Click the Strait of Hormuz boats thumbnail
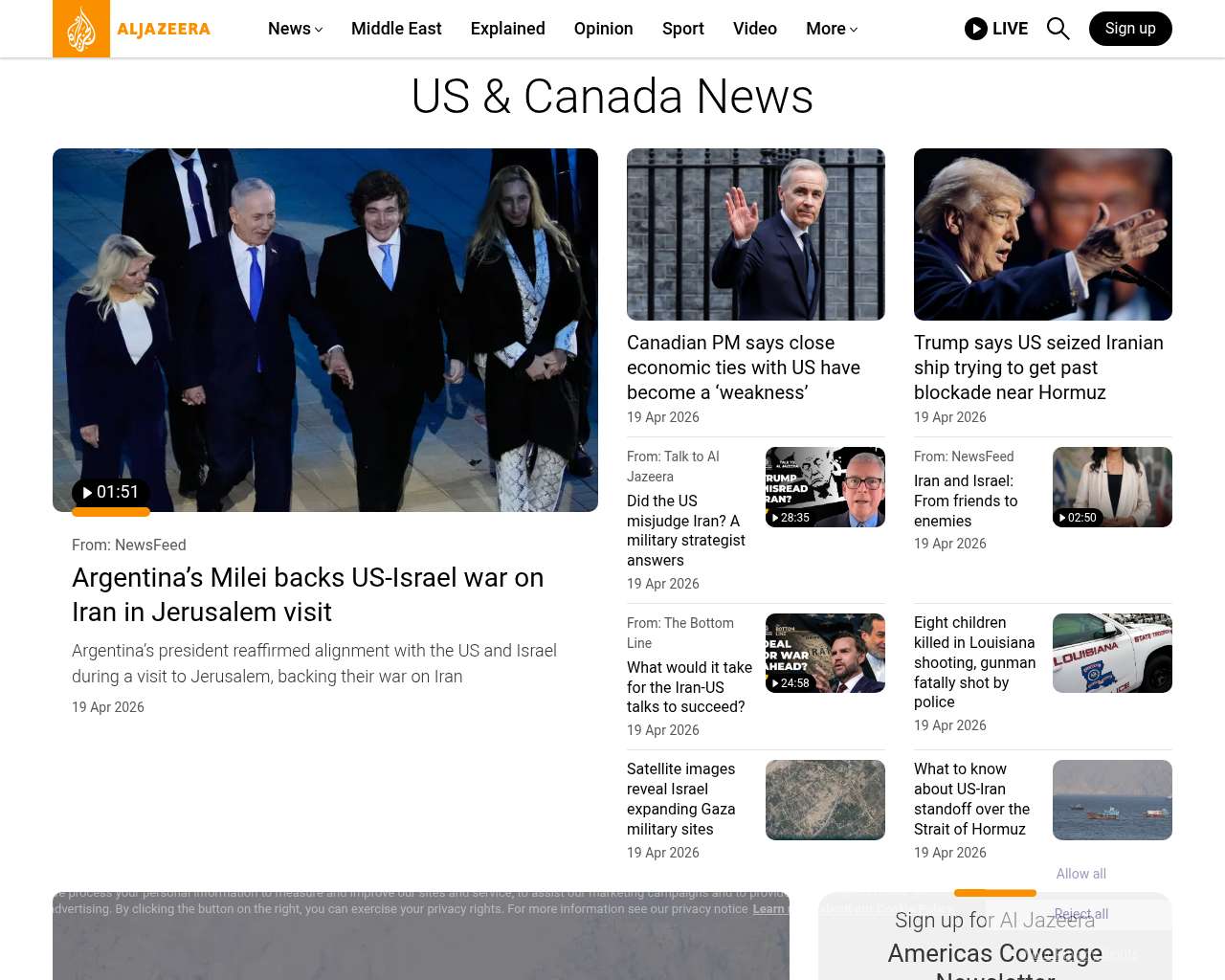1225x980 pixels. 1112,800
